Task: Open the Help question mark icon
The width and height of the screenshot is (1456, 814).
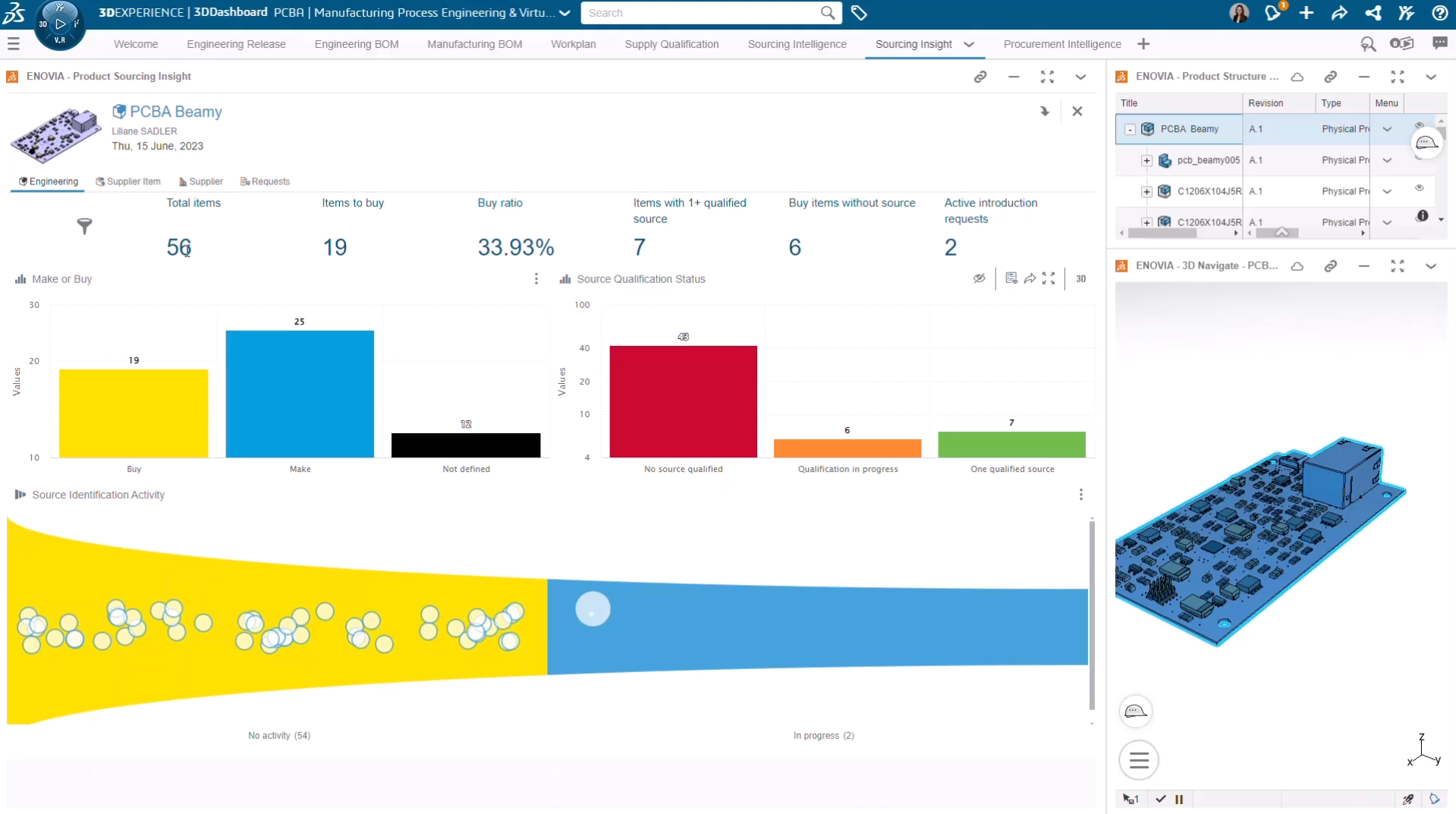Action: click(1439, 13)
